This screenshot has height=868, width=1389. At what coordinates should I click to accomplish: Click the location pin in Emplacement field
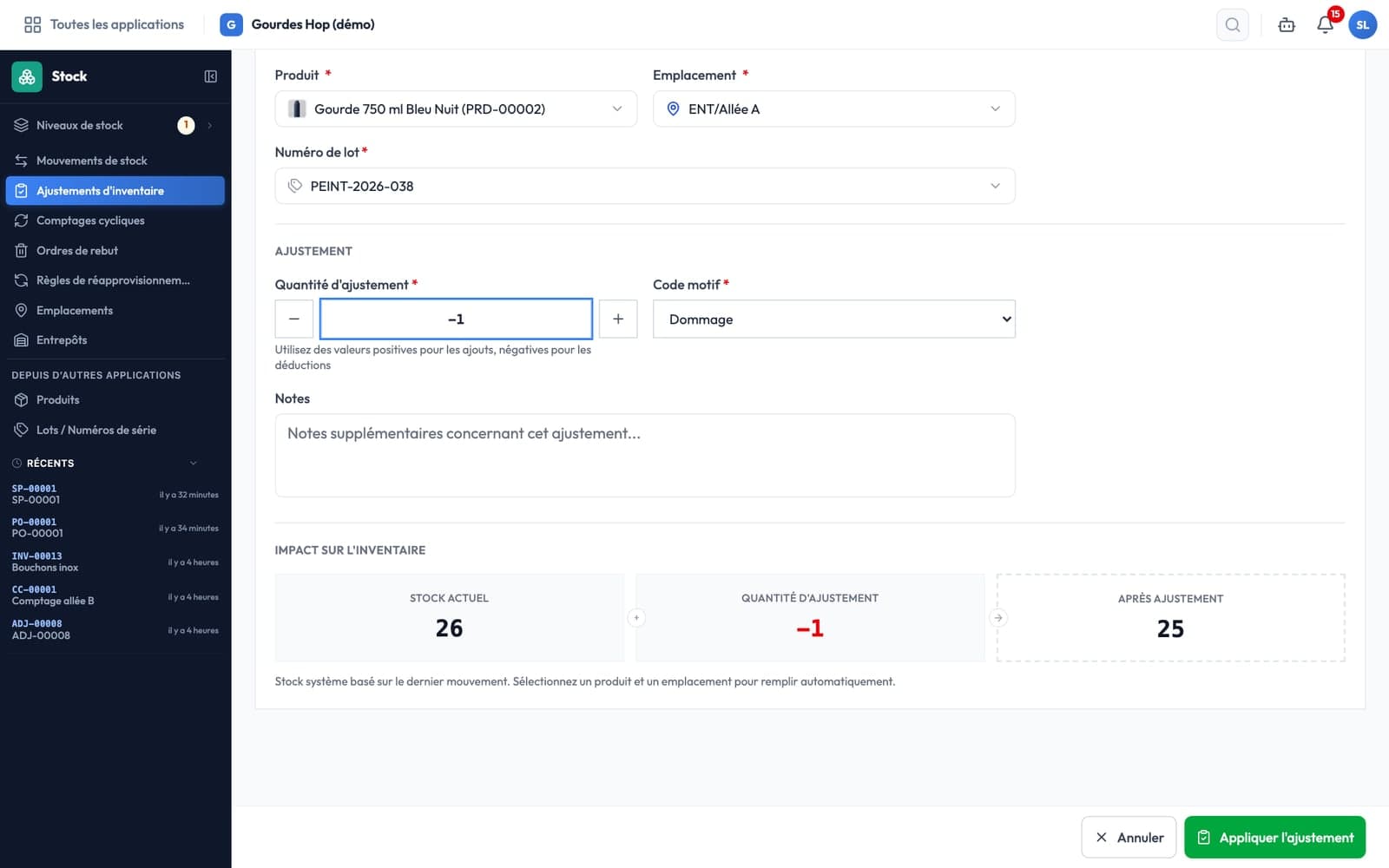coord(673,109)
